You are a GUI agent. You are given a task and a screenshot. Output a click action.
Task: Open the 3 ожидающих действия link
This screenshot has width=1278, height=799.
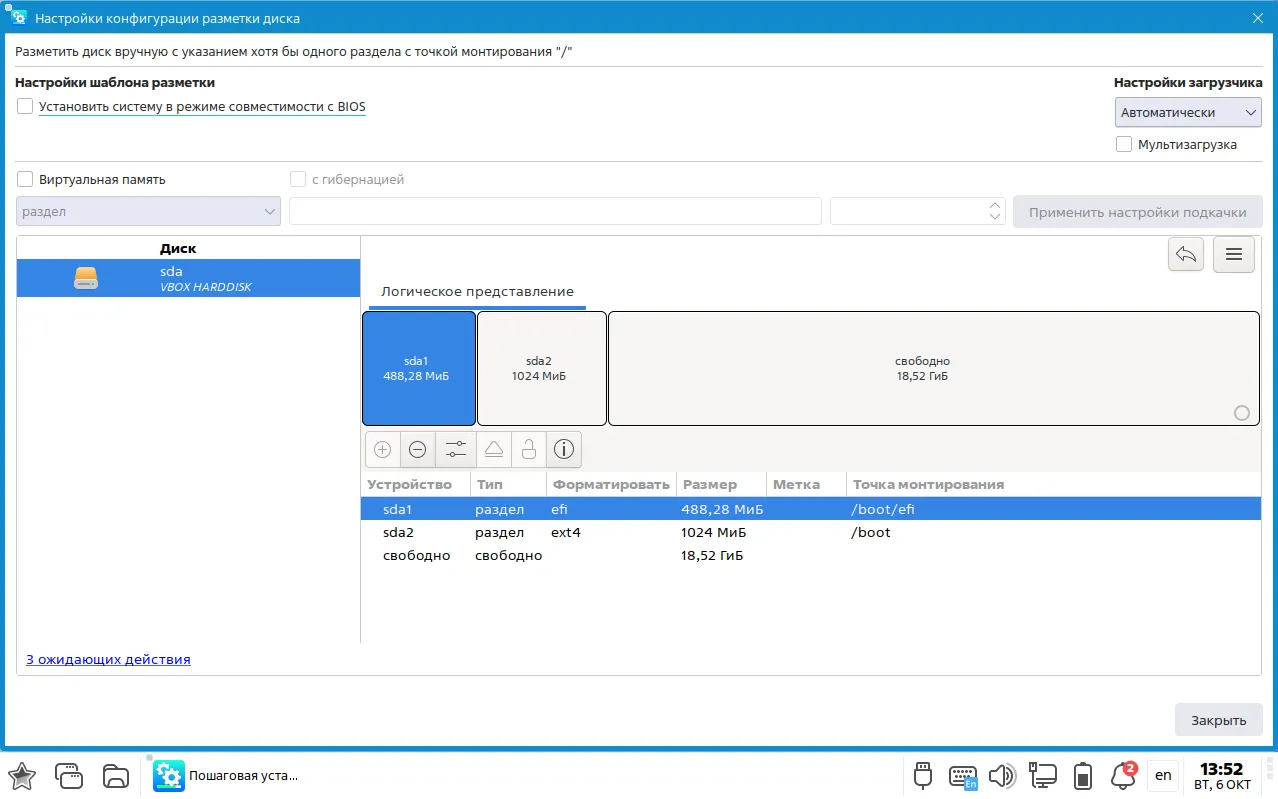pyautogui.click(x=108, y=660)
